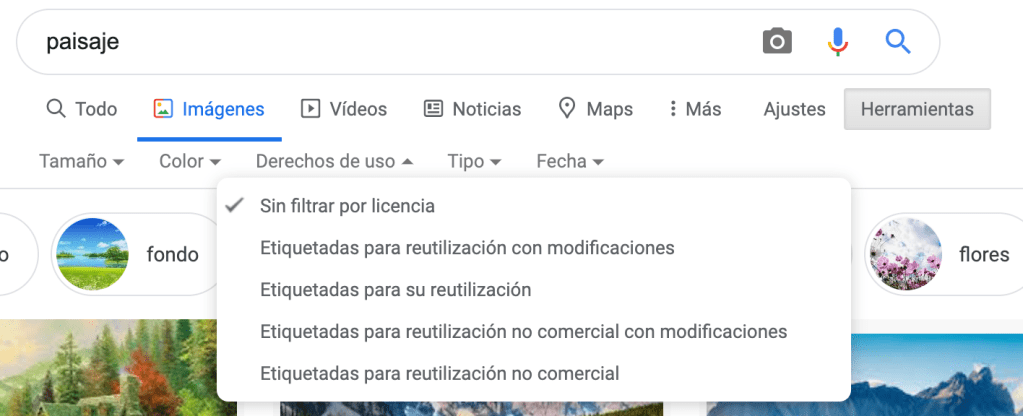Image resolution: width=1023 pixels, height=416 pixels.
Task: Activate voice search microphone icon
Action: point(838,41)
